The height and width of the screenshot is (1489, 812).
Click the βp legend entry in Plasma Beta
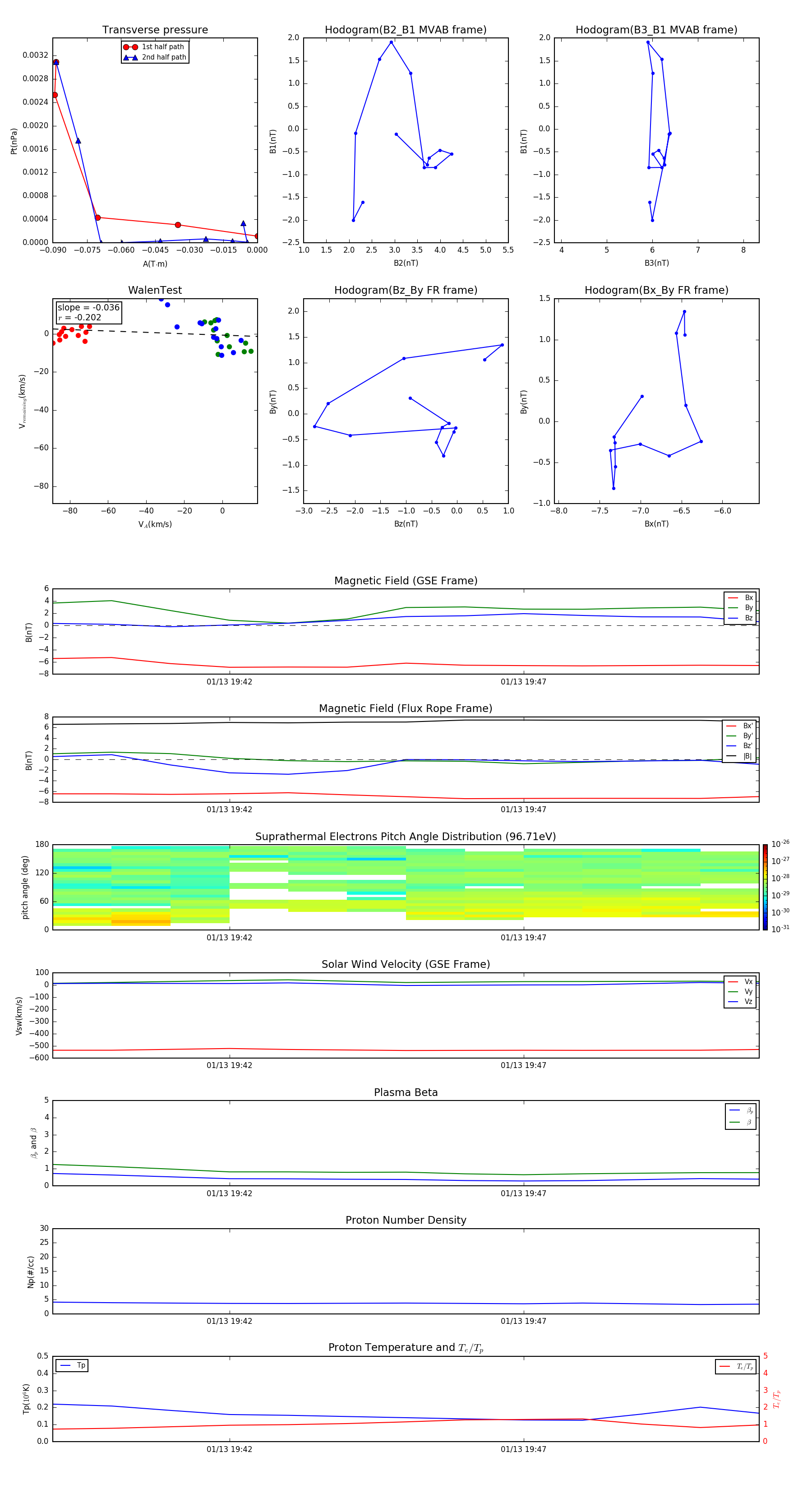coord(741,1110)
